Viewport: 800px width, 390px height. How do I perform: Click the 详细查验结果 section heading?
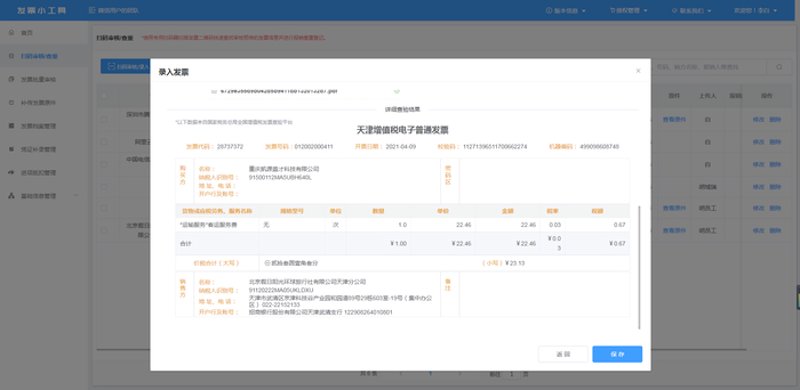(x=403, y=109)
